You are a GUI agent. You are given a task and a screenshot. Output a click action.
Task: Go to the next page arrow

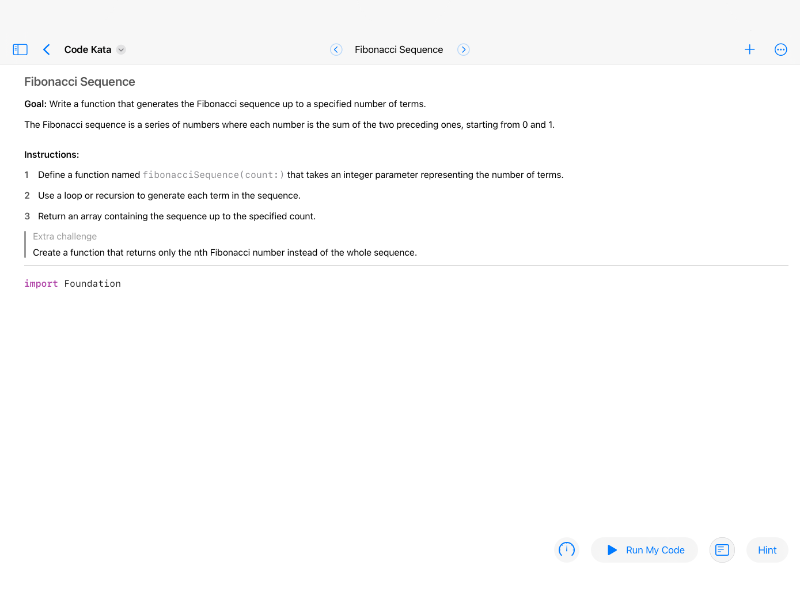(x=463, y=49)
